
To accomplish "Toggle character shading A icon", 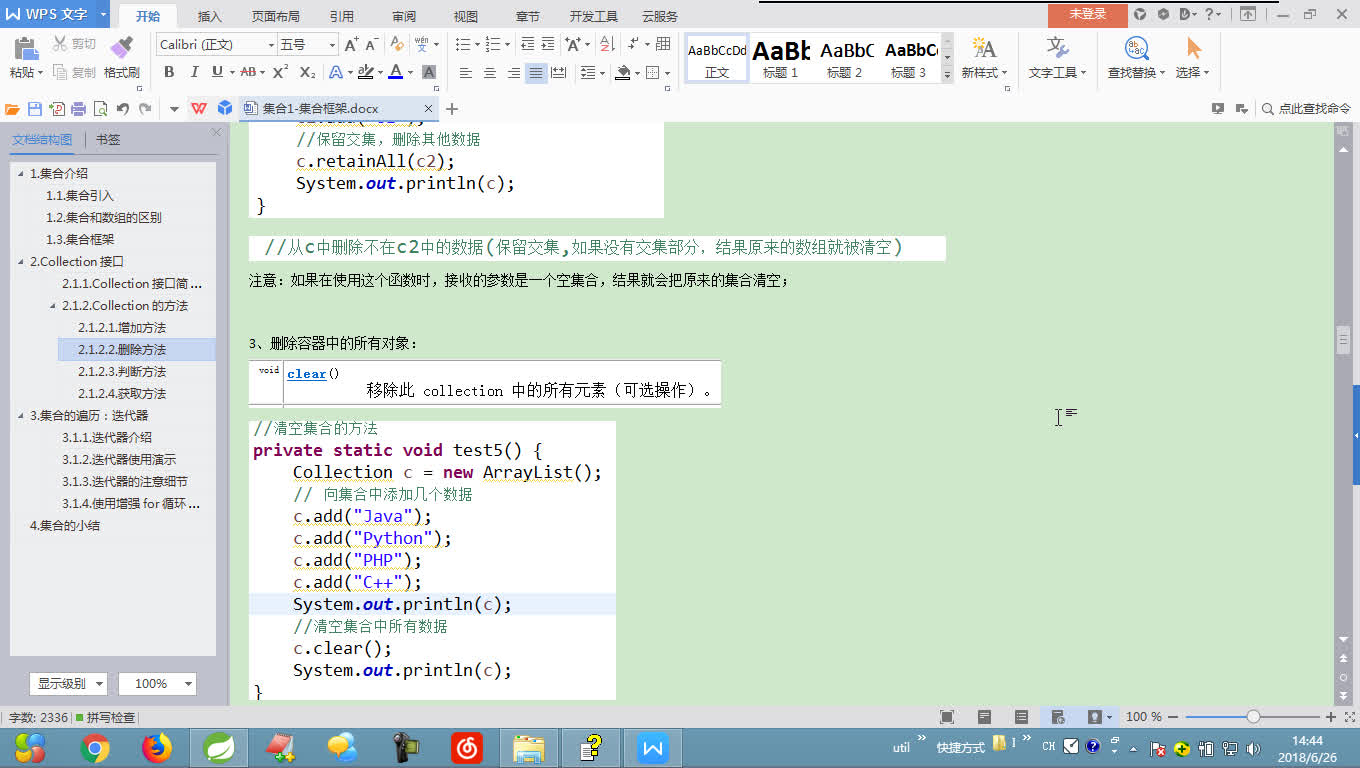I will point(428,72).
